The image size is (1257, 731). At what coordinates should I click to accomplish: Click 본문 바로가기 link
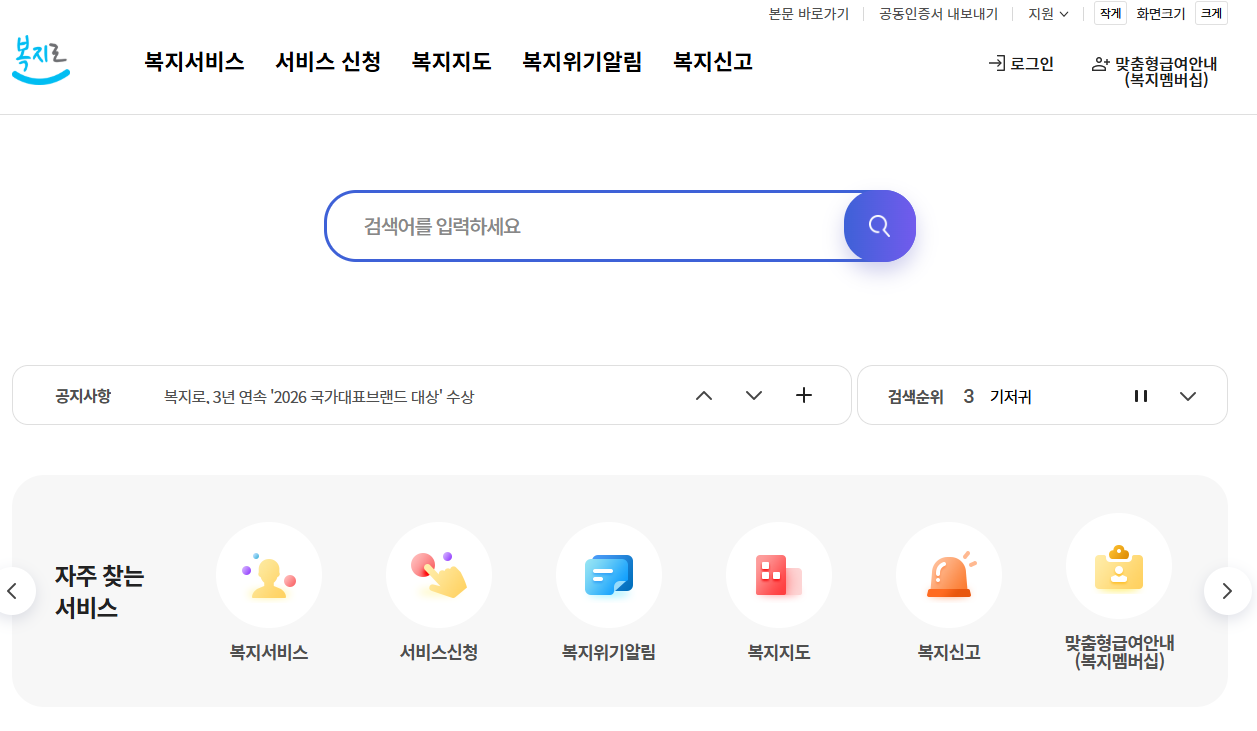pos(809,14)
